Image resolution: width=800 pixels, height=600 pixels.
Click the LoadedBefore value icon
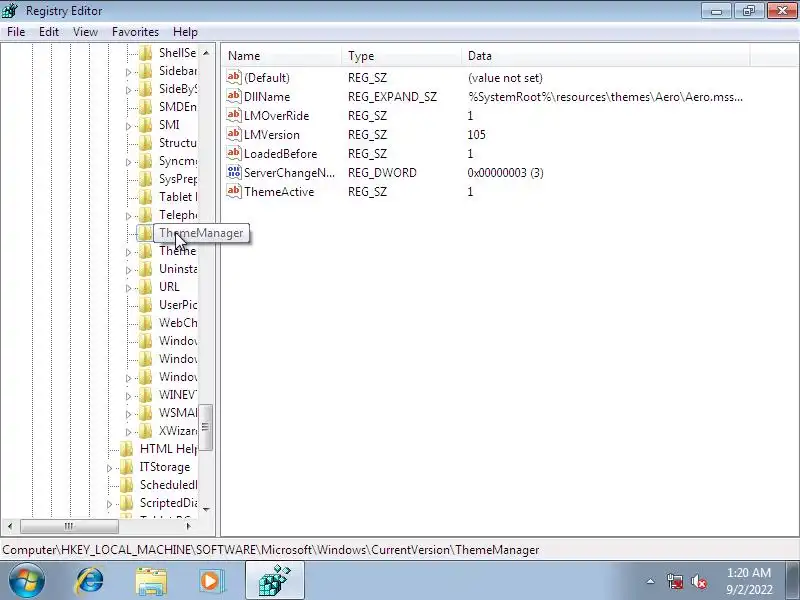(234, 154)
